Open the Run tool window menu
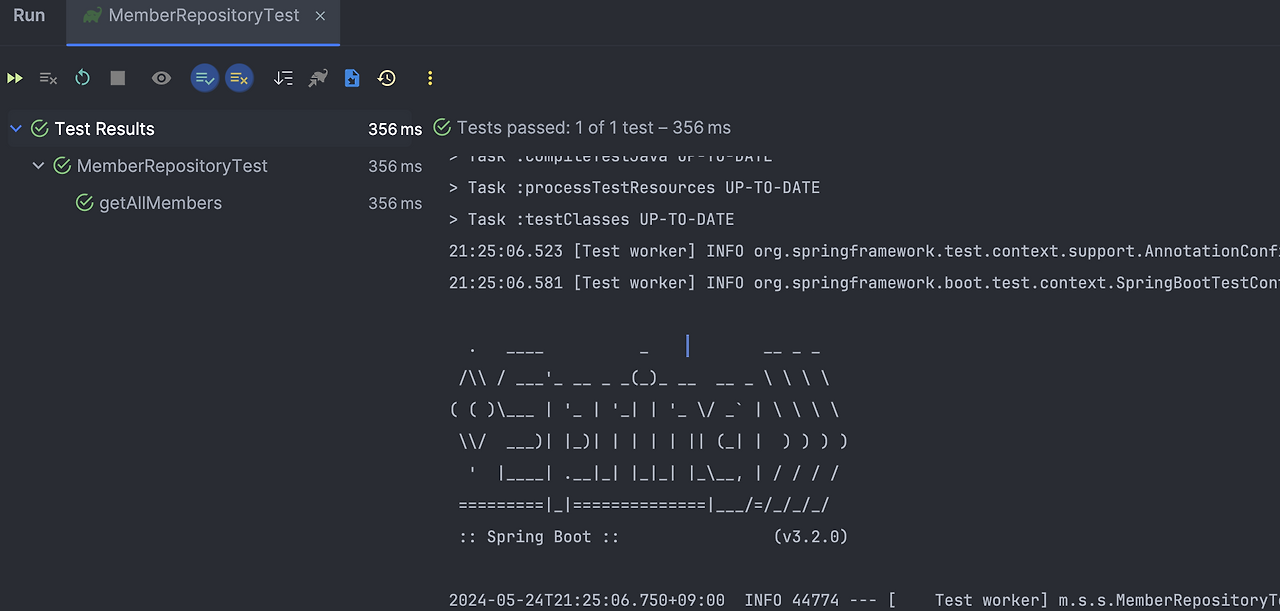This screenshot has height=611, width=1280. click(x=28, y=15)
